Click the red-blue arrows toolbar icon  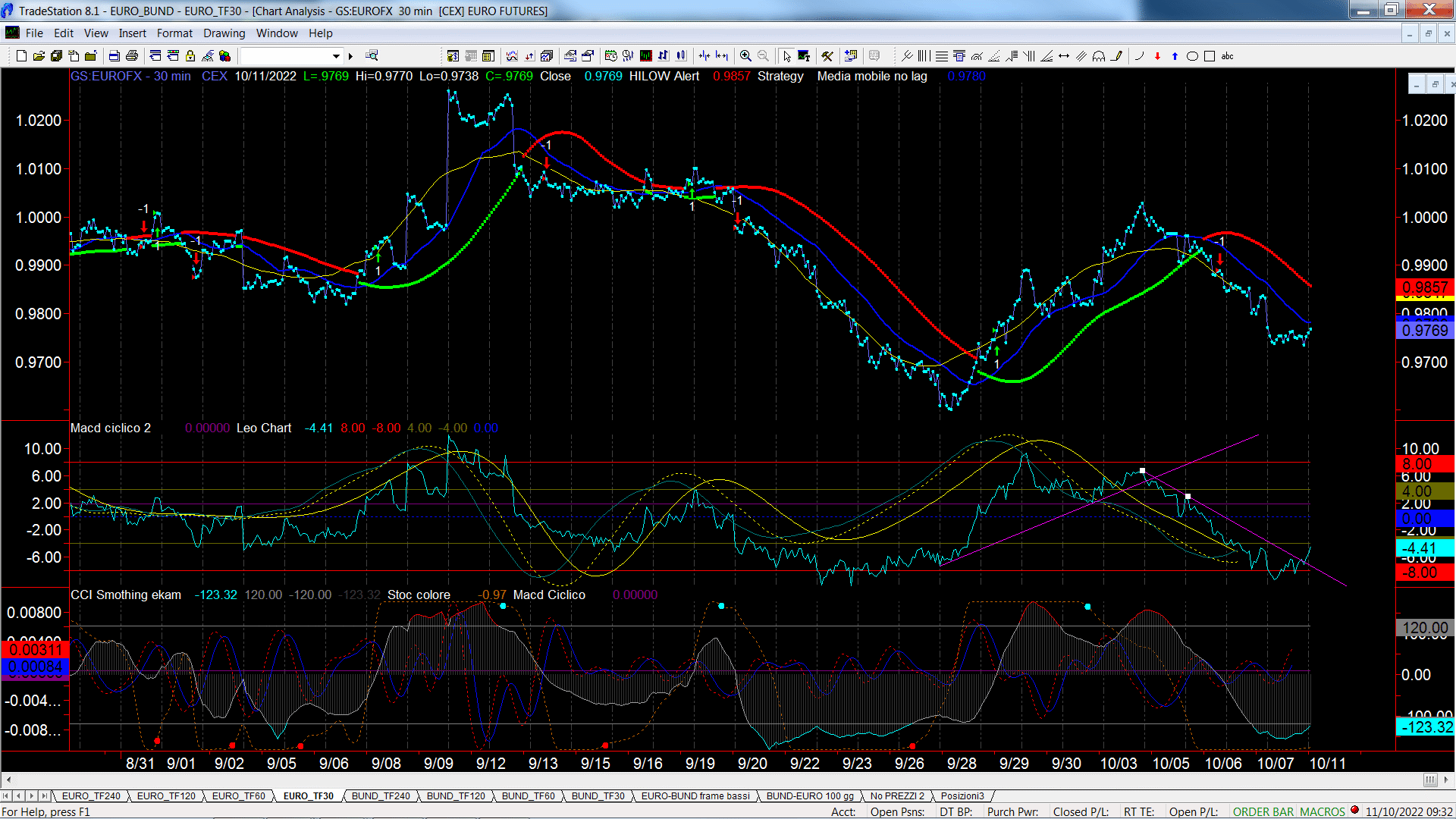tap(529, 56)
